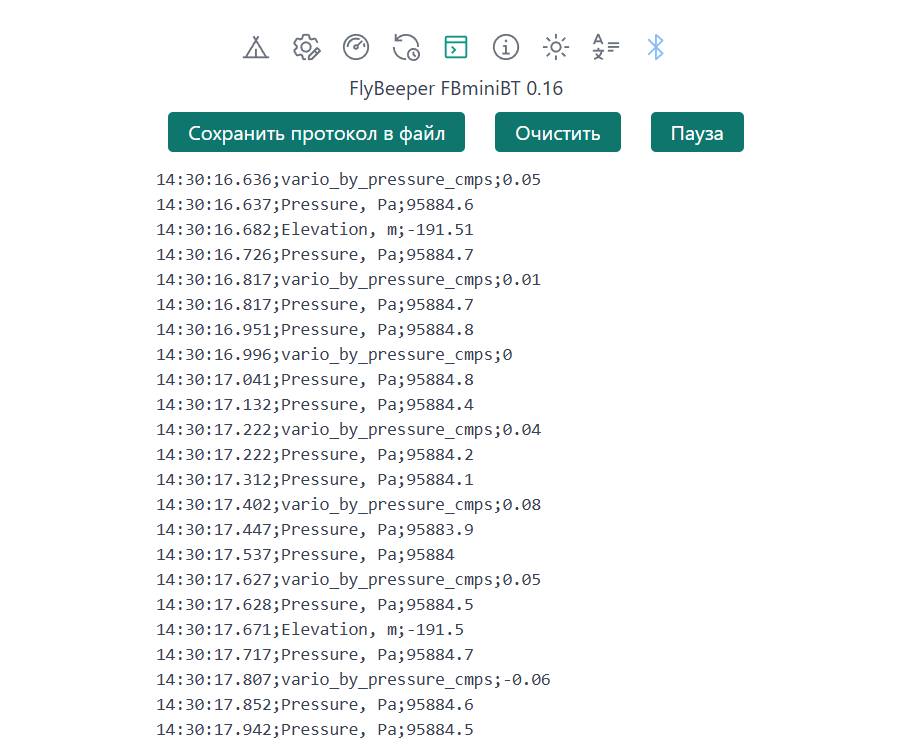Open the info circle icon
Screen dimensions: 923x740
point(506,47)
